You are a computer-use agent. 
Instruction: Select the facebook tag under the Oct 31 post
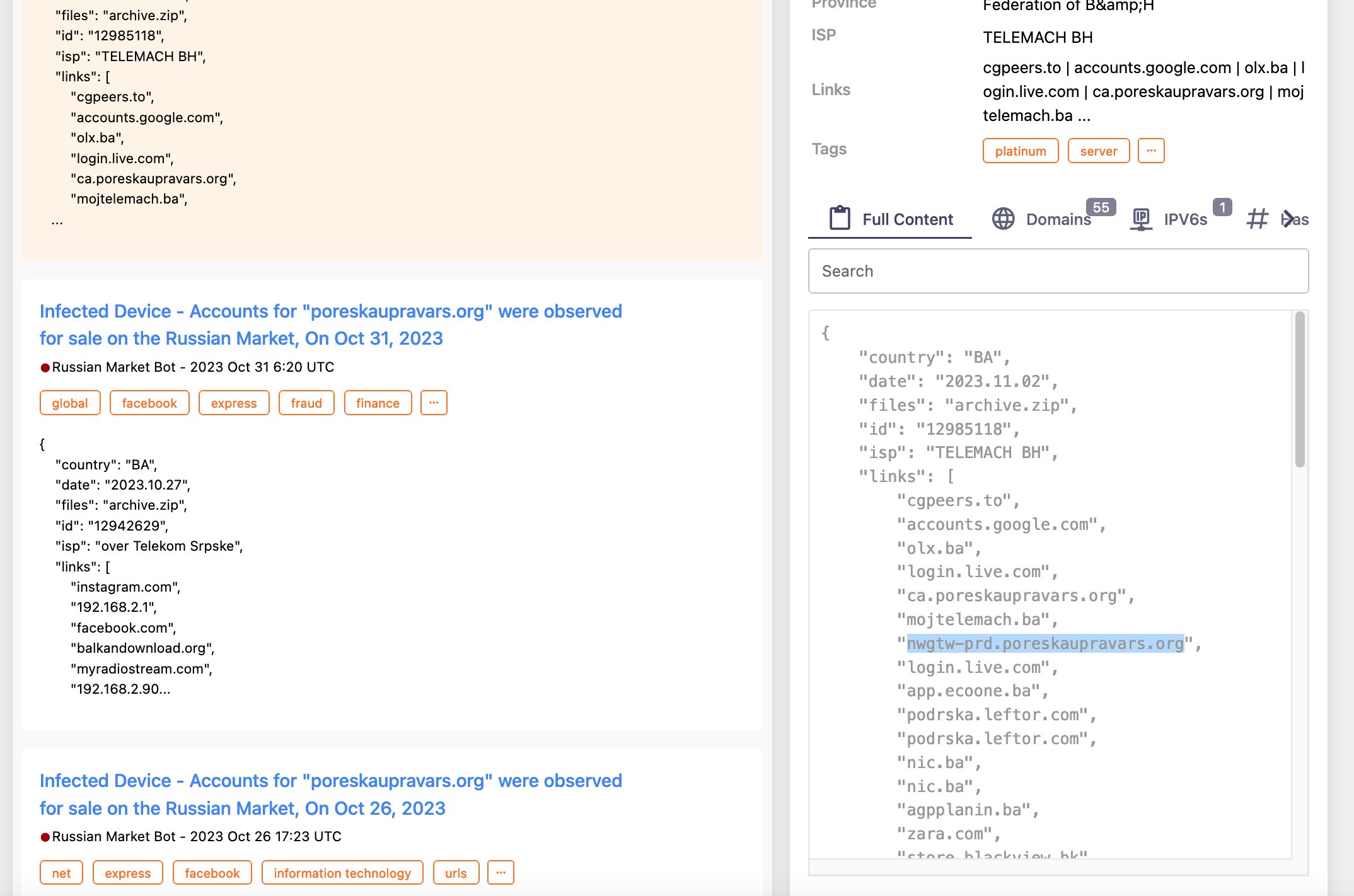coord(149,403)
